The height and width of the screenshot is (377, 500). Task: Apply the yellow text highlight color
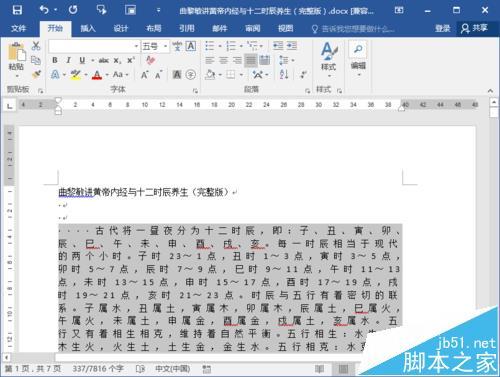(x=76, y=74)
